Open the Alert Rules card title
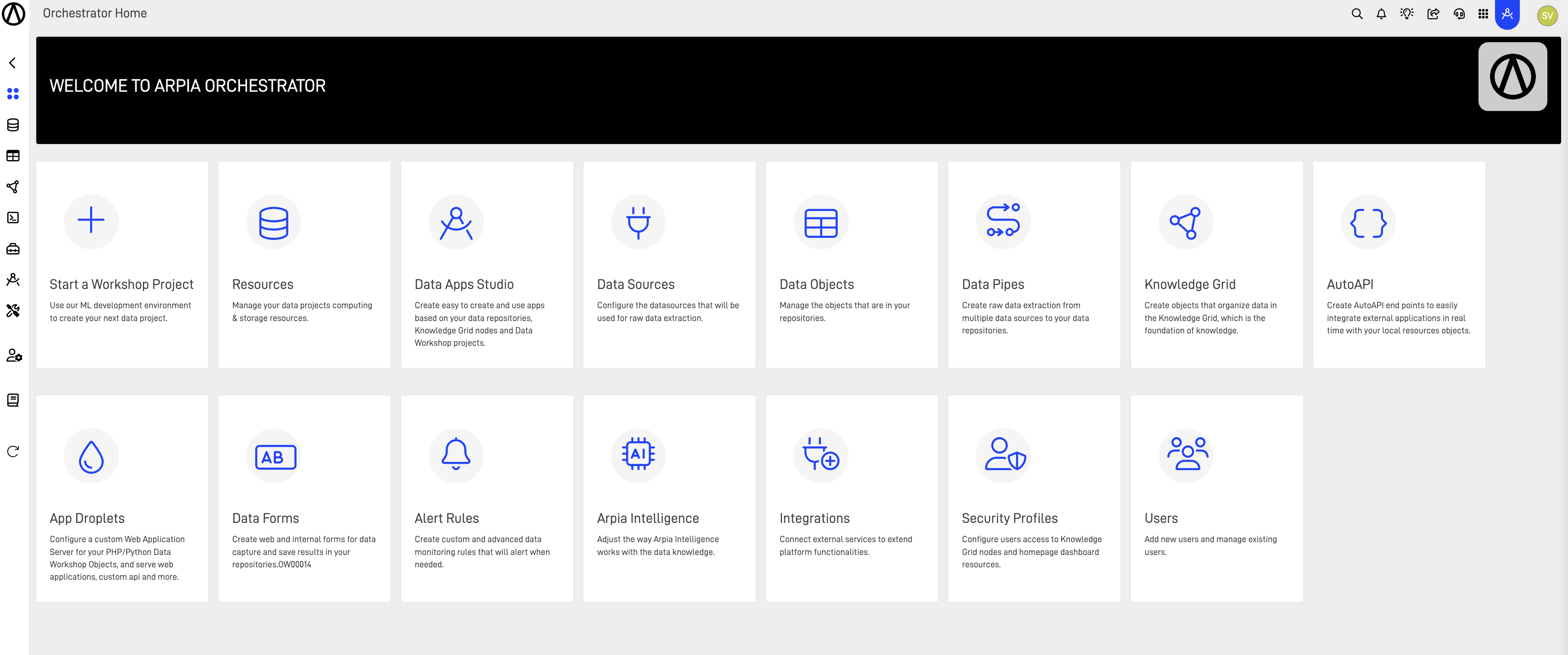The image size is (1568, 655). click(x=446, y=518)
